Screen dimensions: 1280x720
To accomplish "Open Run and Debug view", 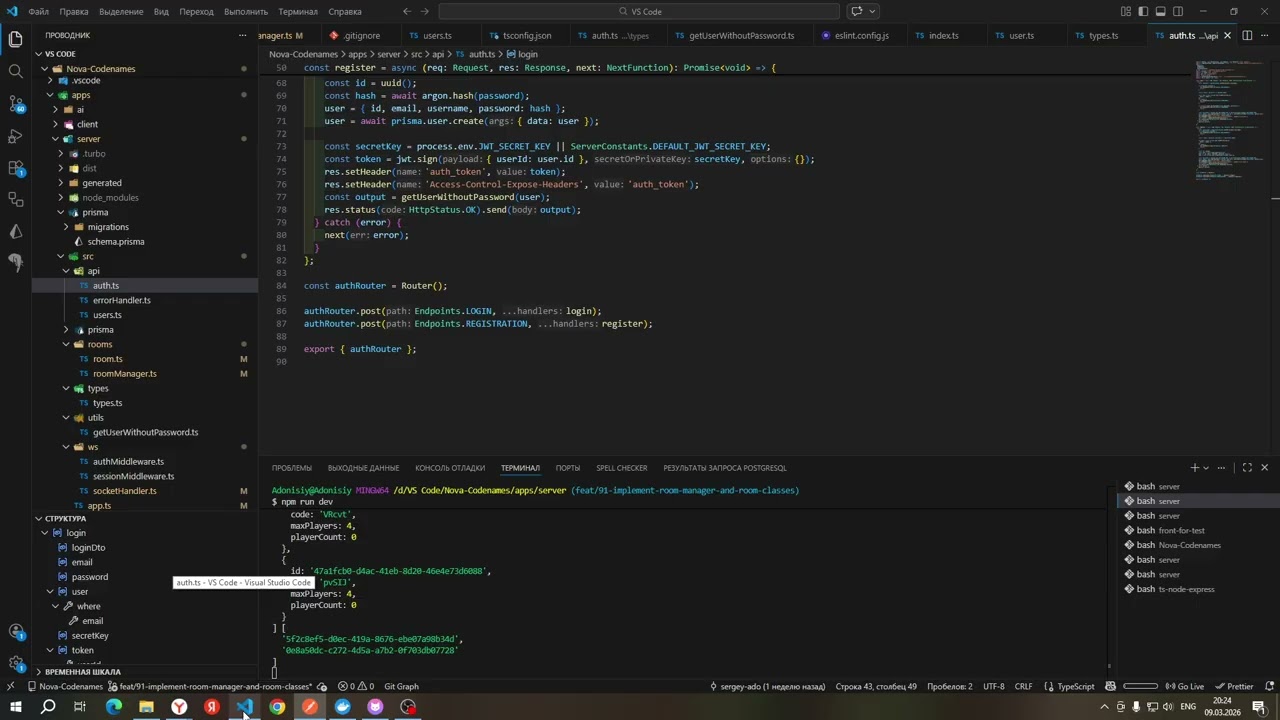I will click(x=15, y=135).
